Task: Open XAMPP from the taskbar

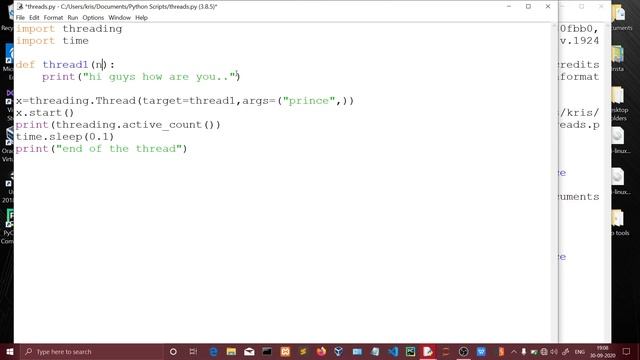Action: tap(285, 351)
